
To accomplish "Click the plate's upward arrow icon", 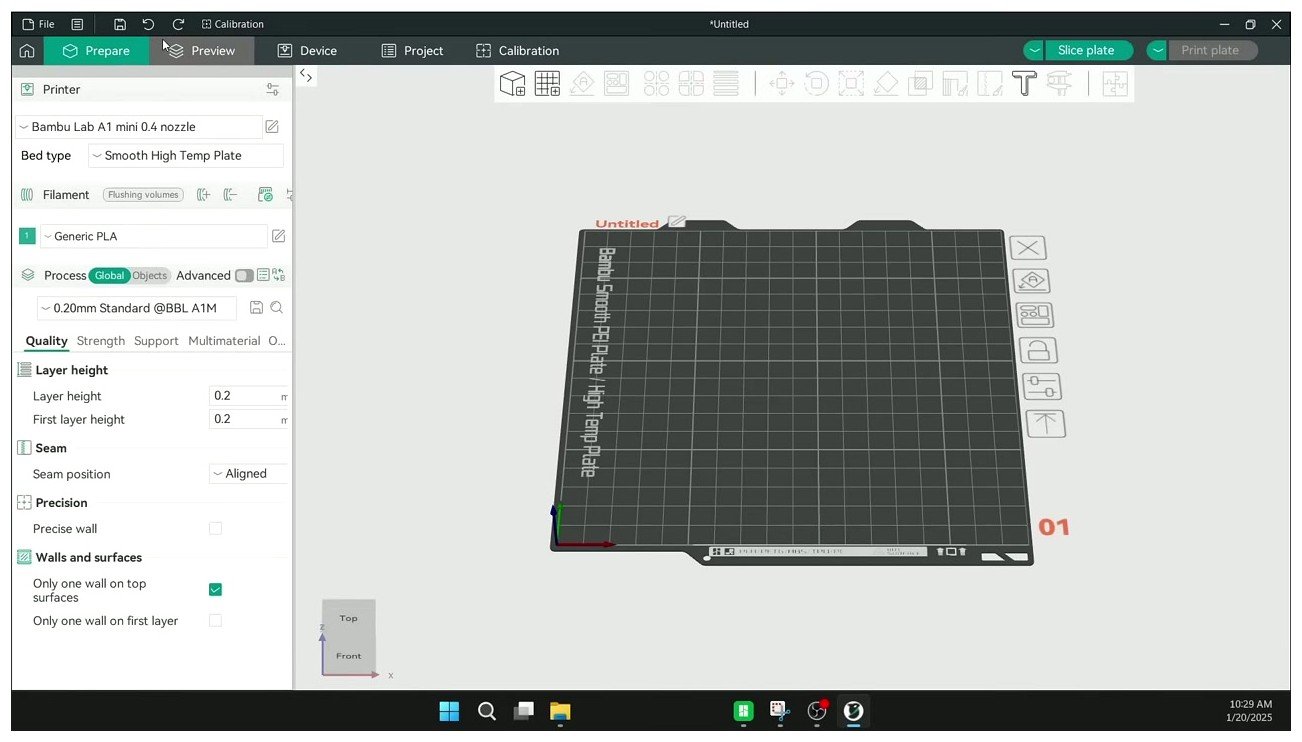I will (x=1045, y=423).
